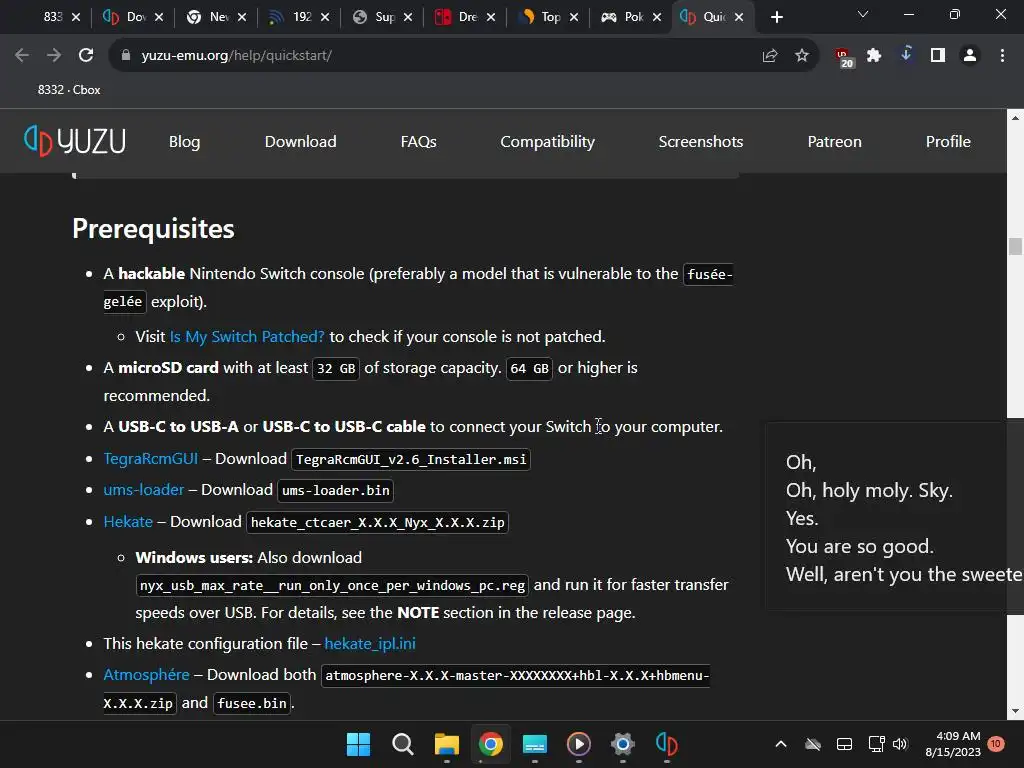Screen dimensions: 1024x768
Task: Open the Windows Start menu
Action: [358, 744]
